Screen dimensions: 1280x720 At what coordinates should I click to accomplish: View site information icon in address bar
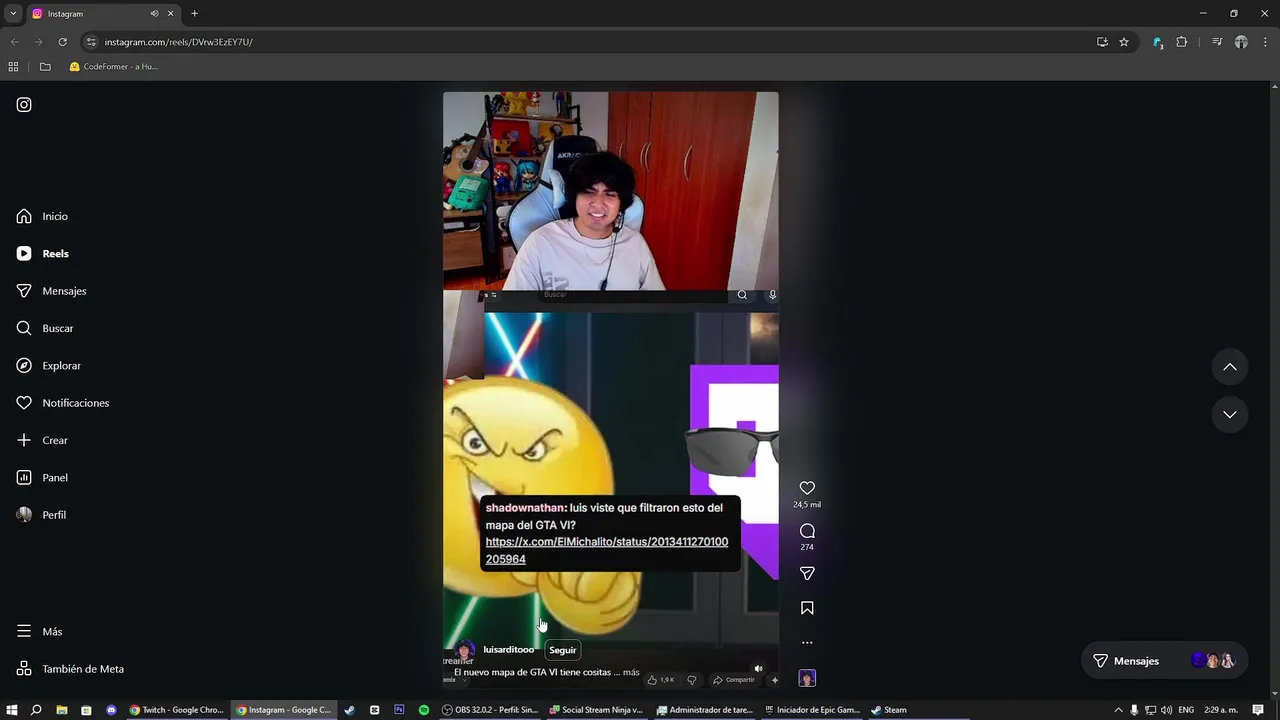(91, 42)
